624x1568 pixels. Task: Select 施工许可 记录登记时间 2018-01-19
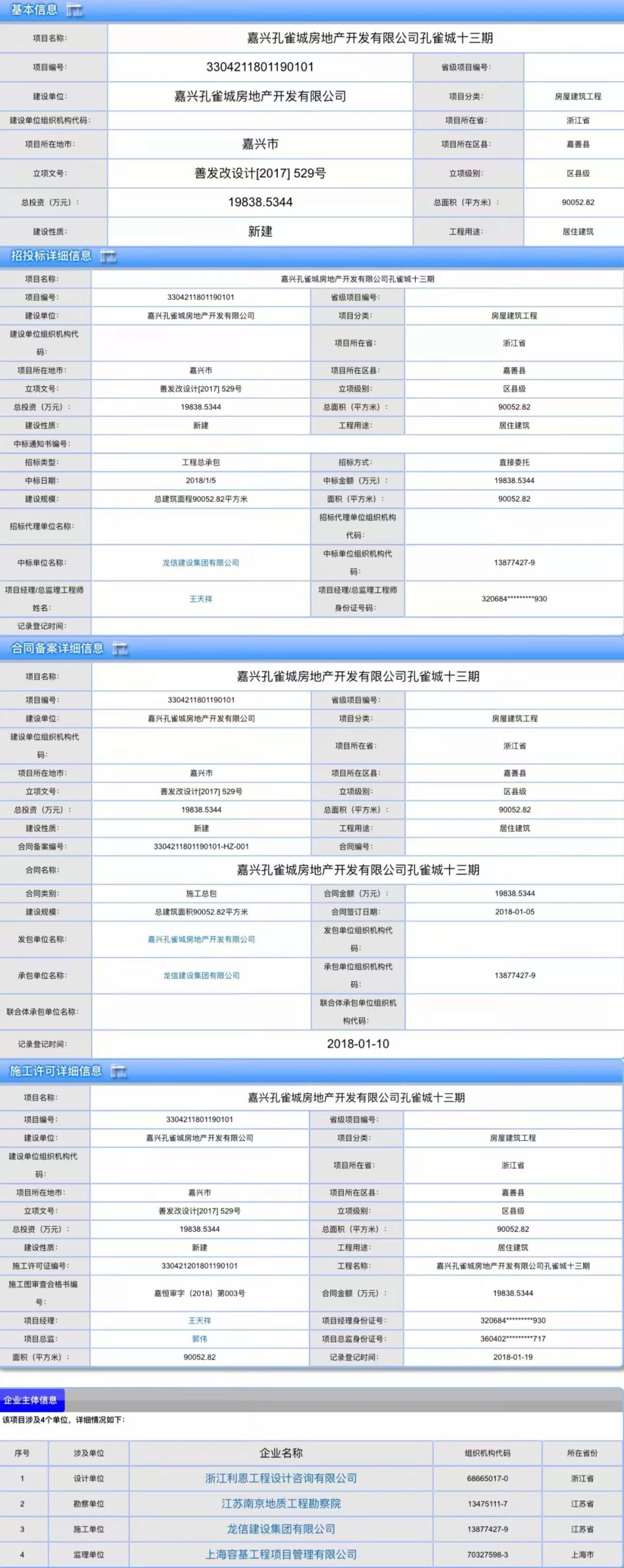point(513,1357)
